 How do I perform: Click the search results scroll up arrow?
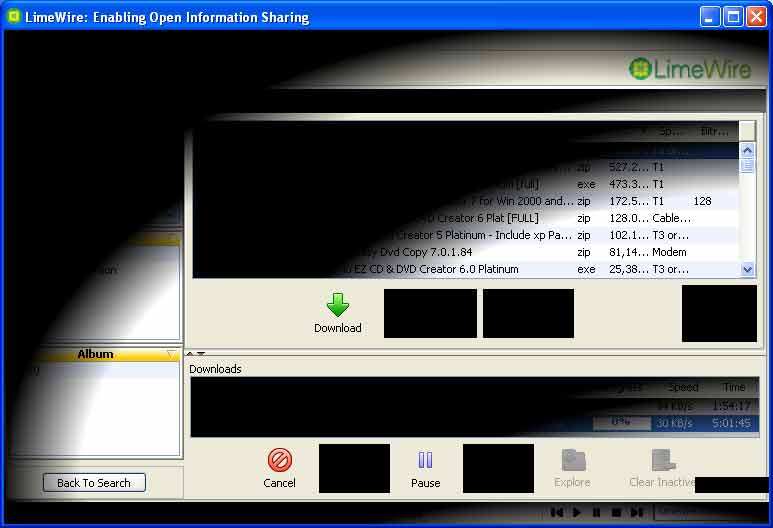[747, 150]
